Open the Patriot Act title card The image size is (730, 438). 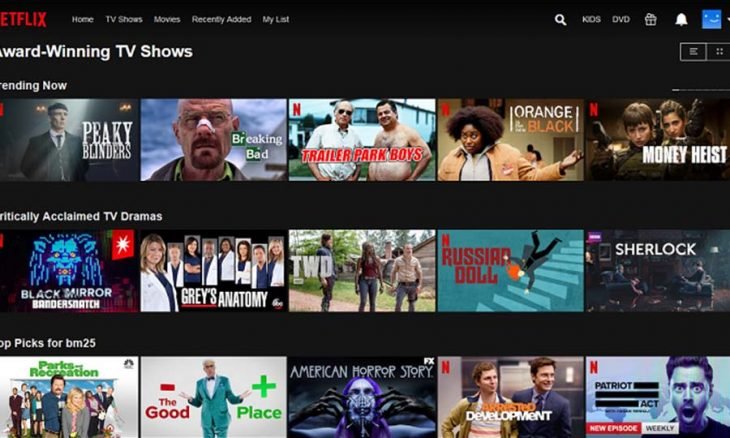(x=658, y=397)
